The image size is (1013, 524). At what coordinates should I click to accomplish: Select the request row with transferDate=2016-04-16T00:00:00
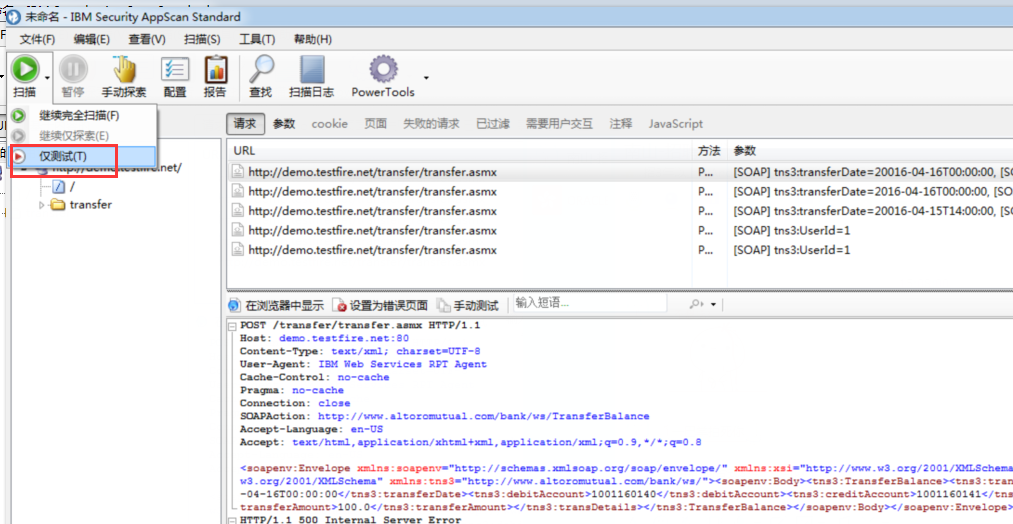[x=620, y=192]
